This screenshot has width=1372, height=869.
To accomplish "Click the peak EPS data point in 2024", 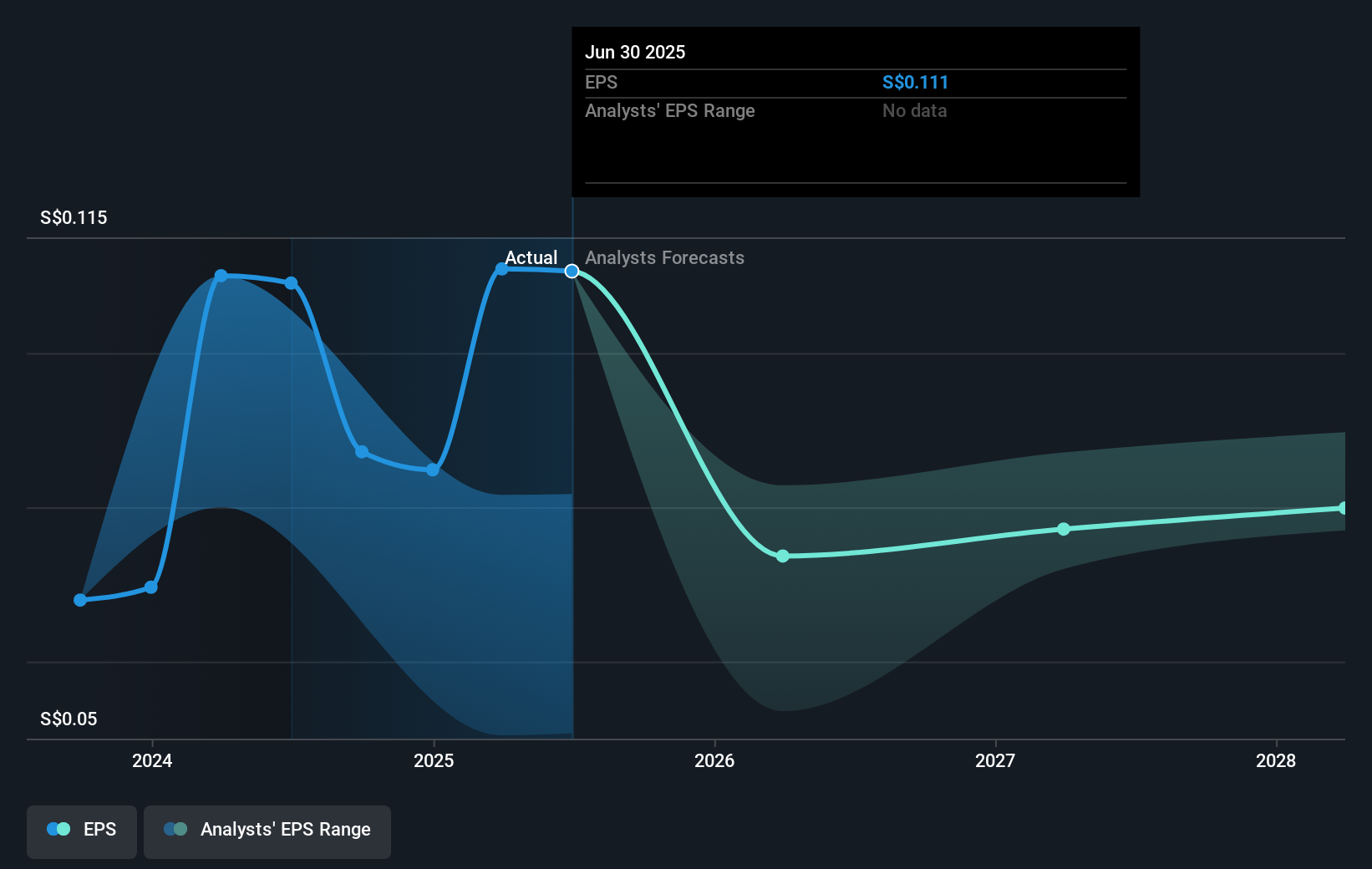I will pos(221,275).
